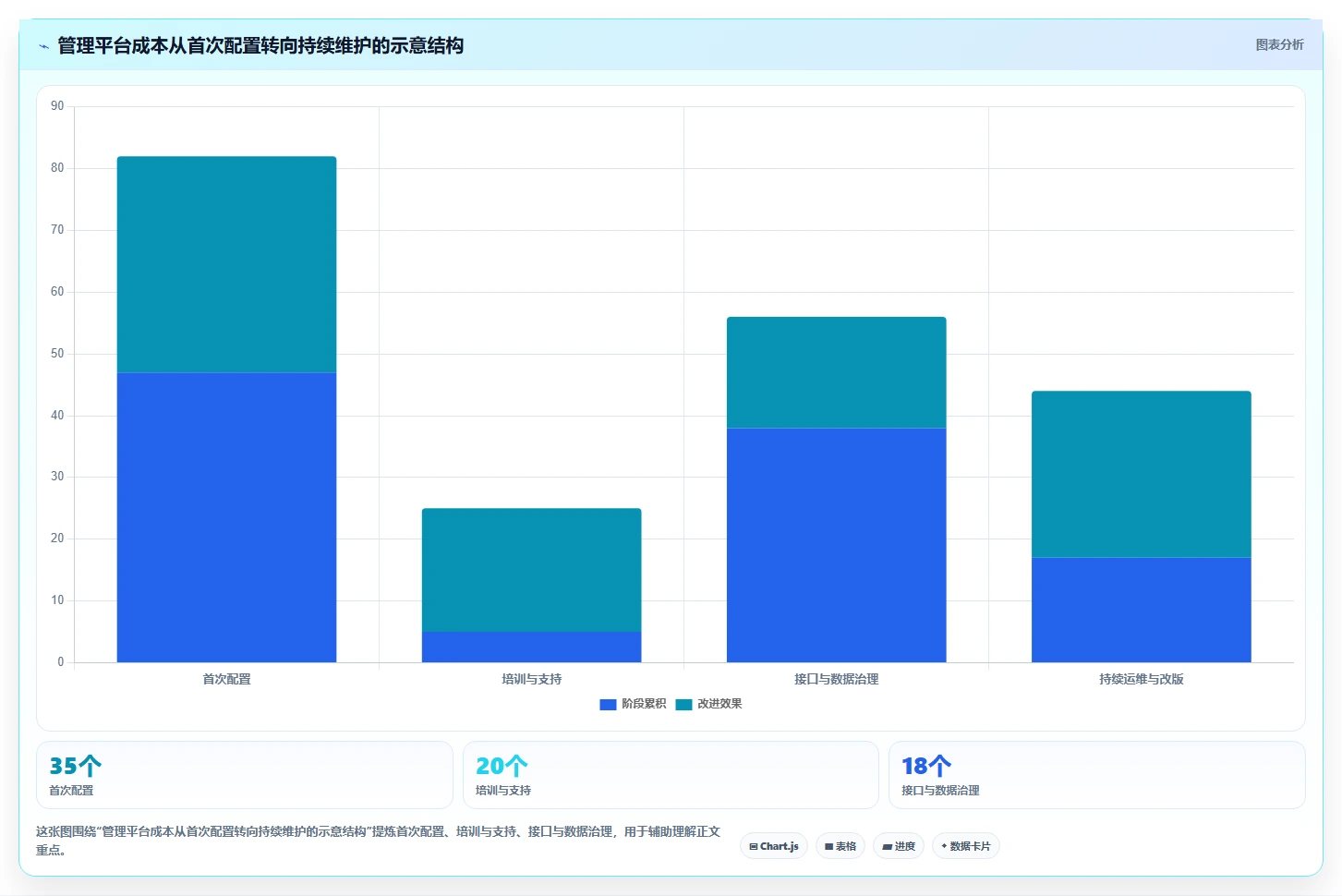This screenshot has height=896, width=1342.
Task: Click the teal 改进效果 bar for 持续运维与改版
Action: 1141,474
